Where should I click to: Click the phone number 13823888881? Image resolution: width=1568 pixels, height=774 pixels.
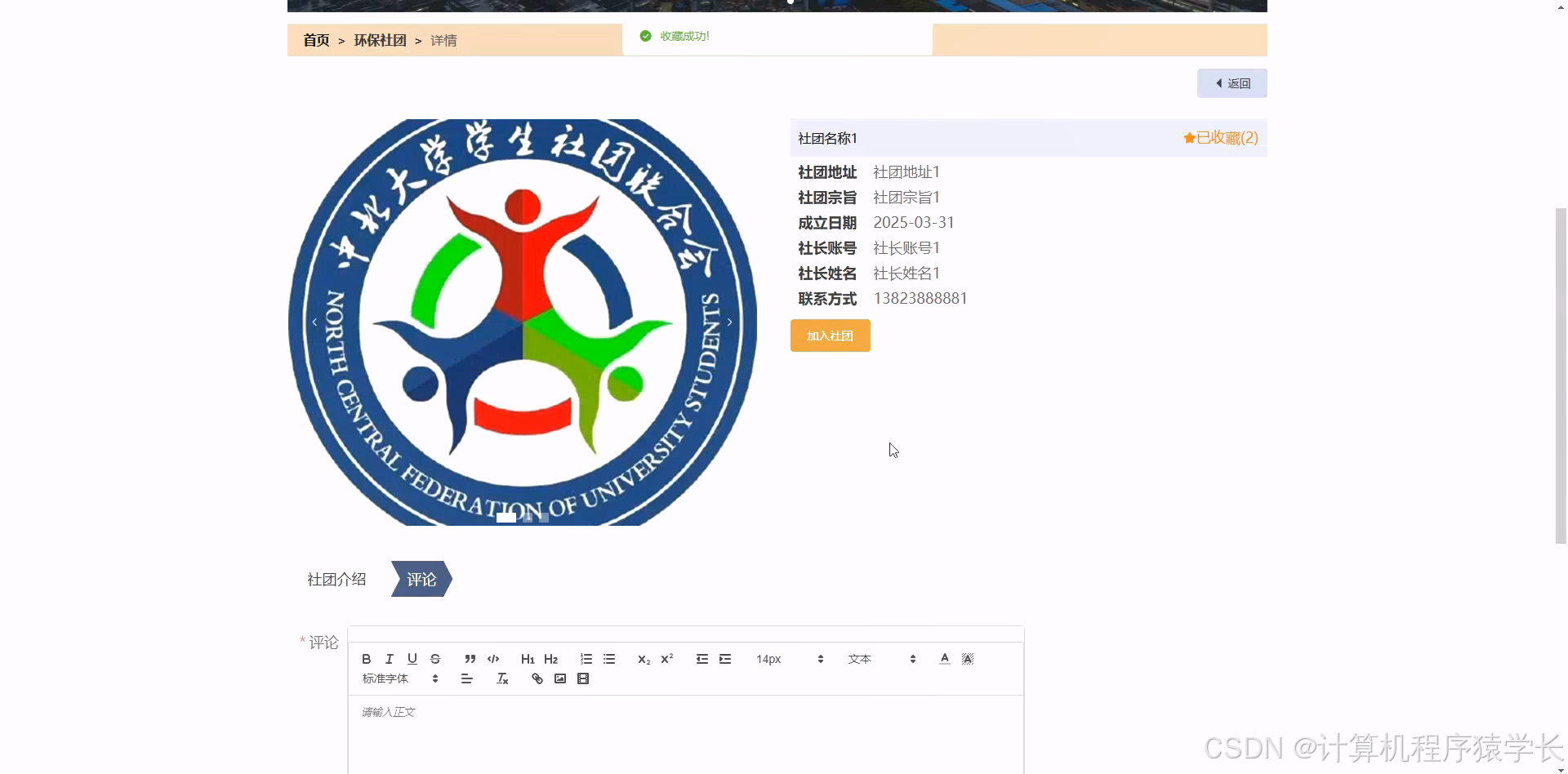920,298
